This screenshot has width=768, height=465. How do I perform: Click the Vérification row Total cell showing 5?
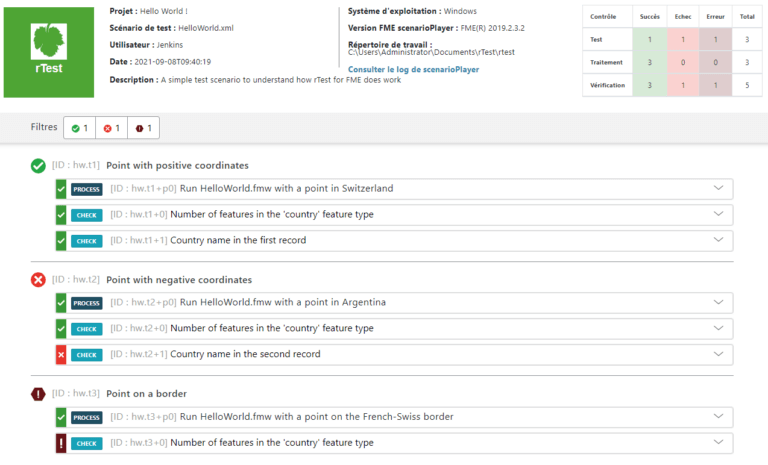point(747,85)
